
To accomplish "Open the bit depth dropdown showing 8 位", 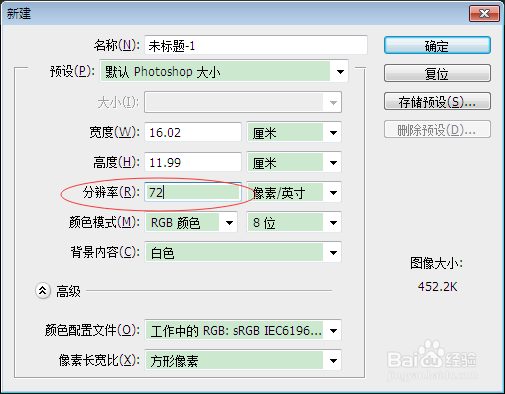I will point(294,222).
